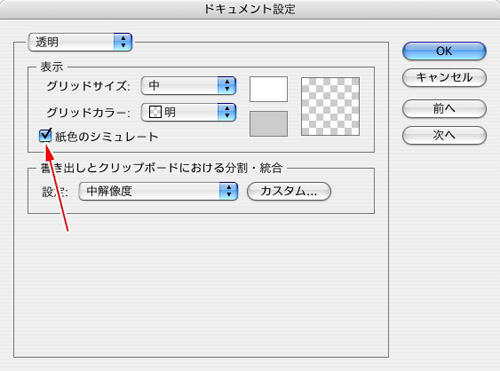Click the gray grid color swatch
The height and width of the screenshot is (371, 500).
[268, 124]
